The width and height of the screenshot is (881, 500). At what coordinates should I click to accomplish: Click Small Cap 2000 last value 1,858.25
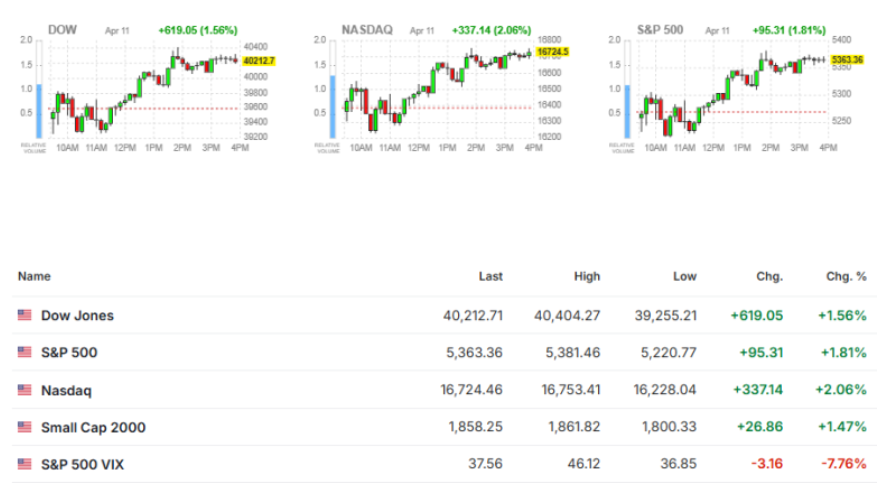pyautogui.click(x=476, y=427)
